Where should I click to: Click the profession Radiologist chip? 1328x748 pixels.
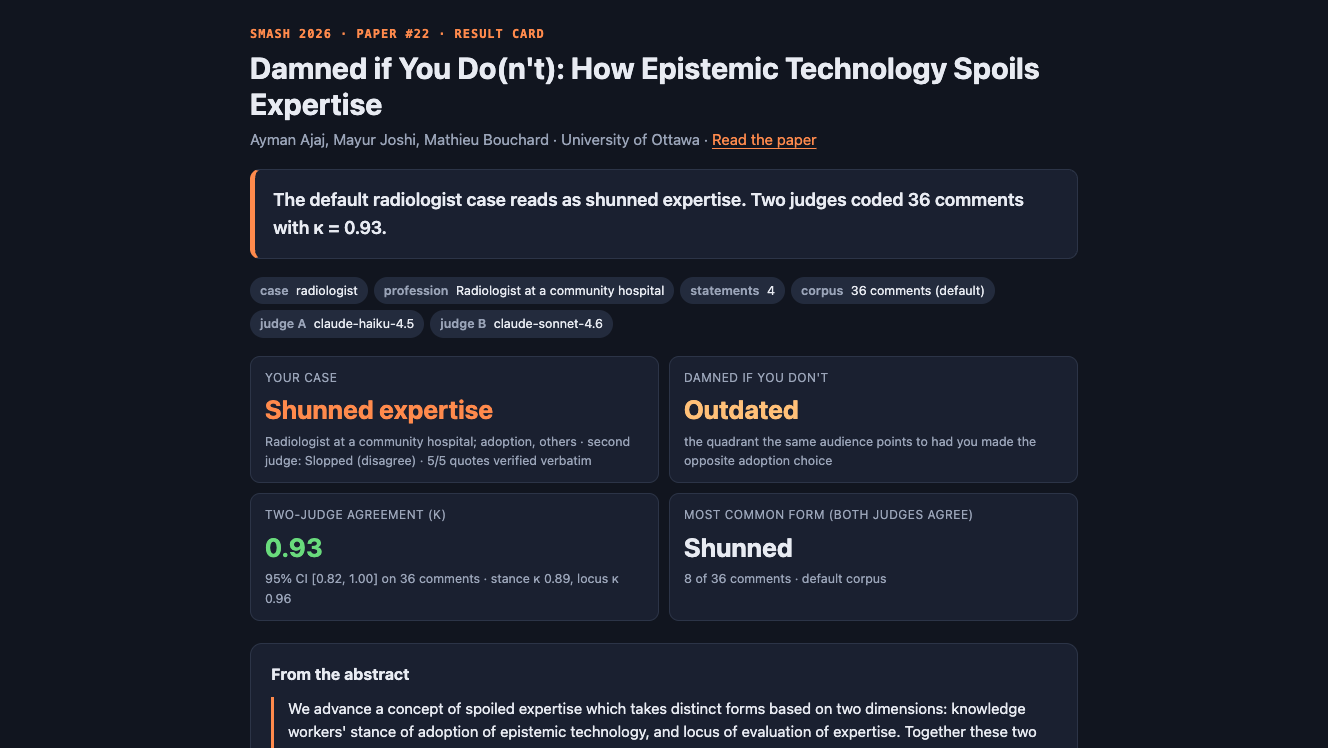click(524, 291)
